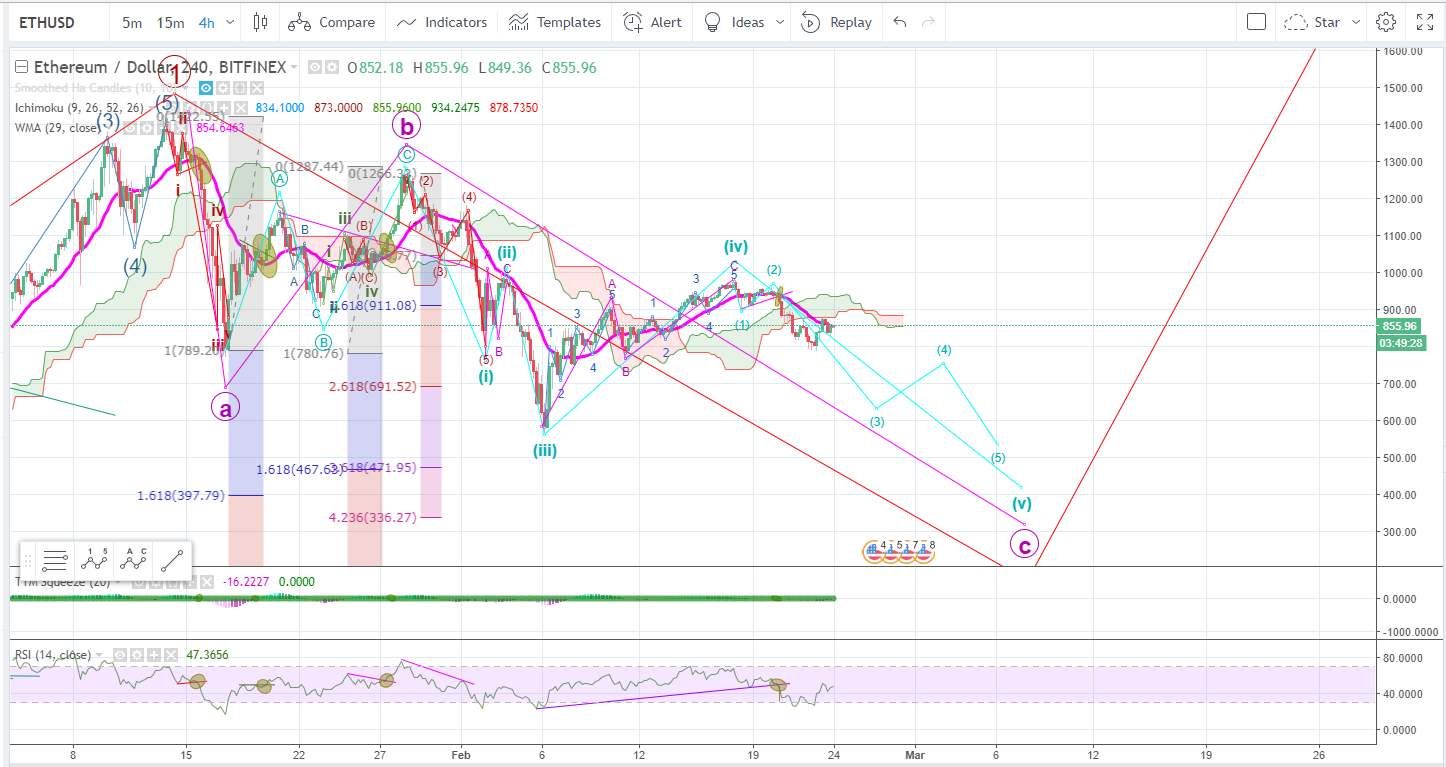Redo last chart action
The image size is (1446, 767).
(x=929, y=22)
